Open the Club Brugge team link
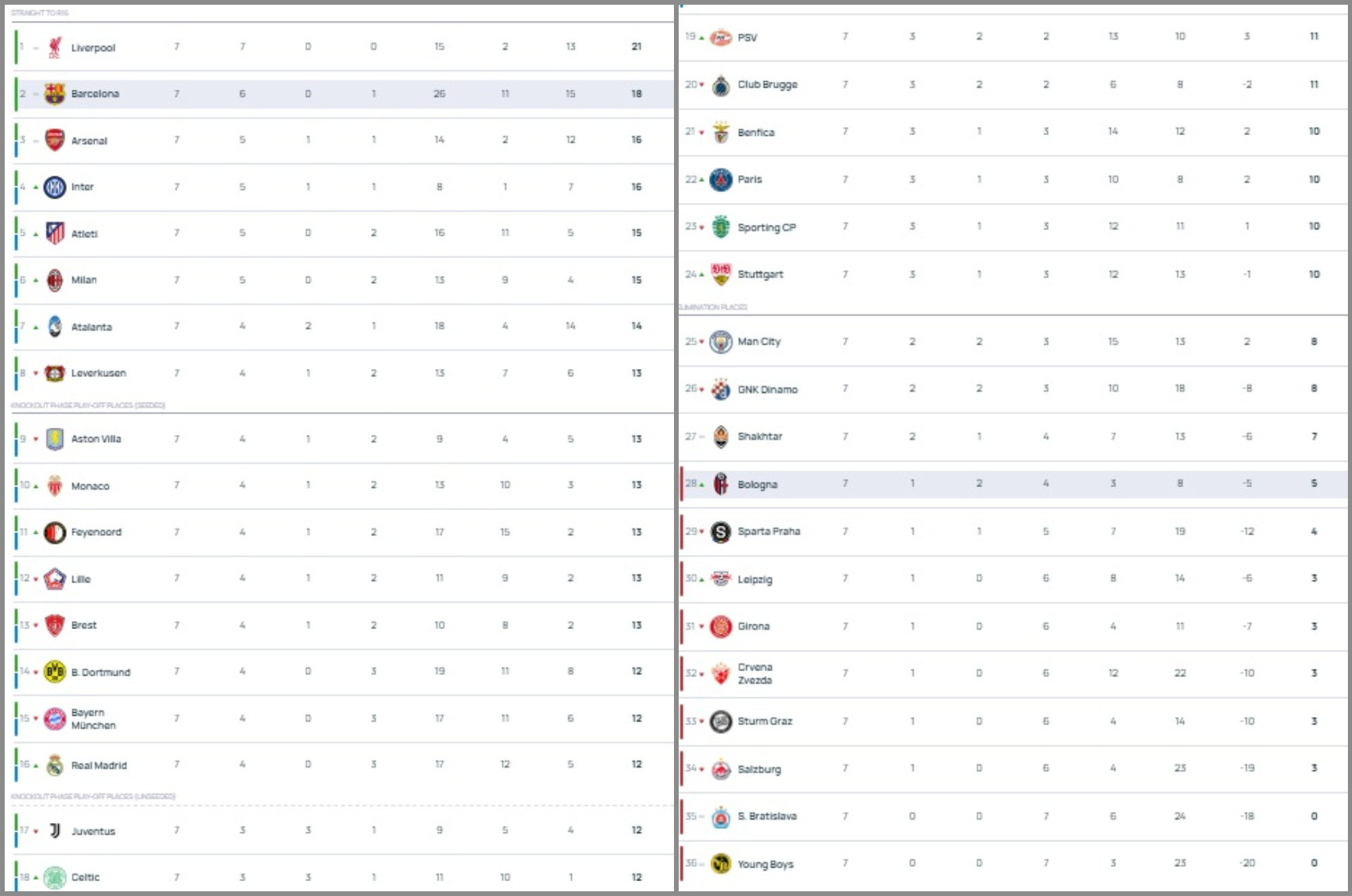Image resolution: width=1352 pixels, height=896 pixels. (767, 84)
